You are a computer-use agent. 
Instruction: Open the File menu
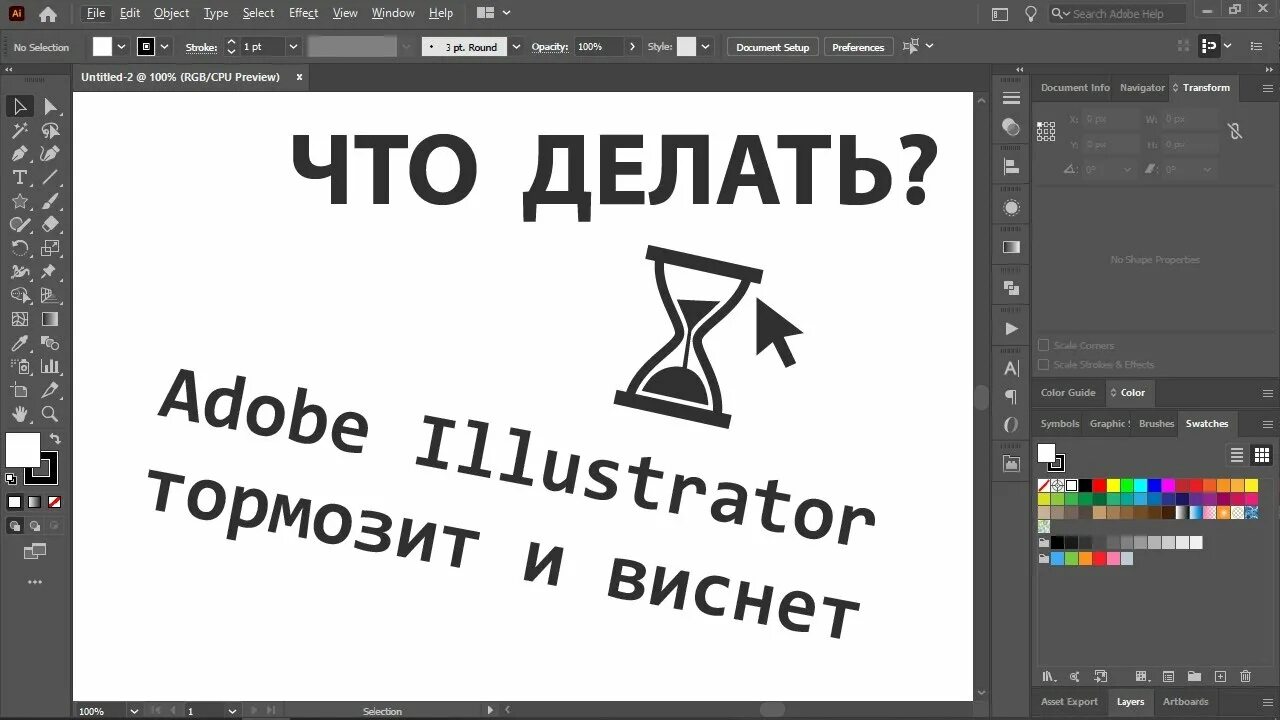(96, 13)
